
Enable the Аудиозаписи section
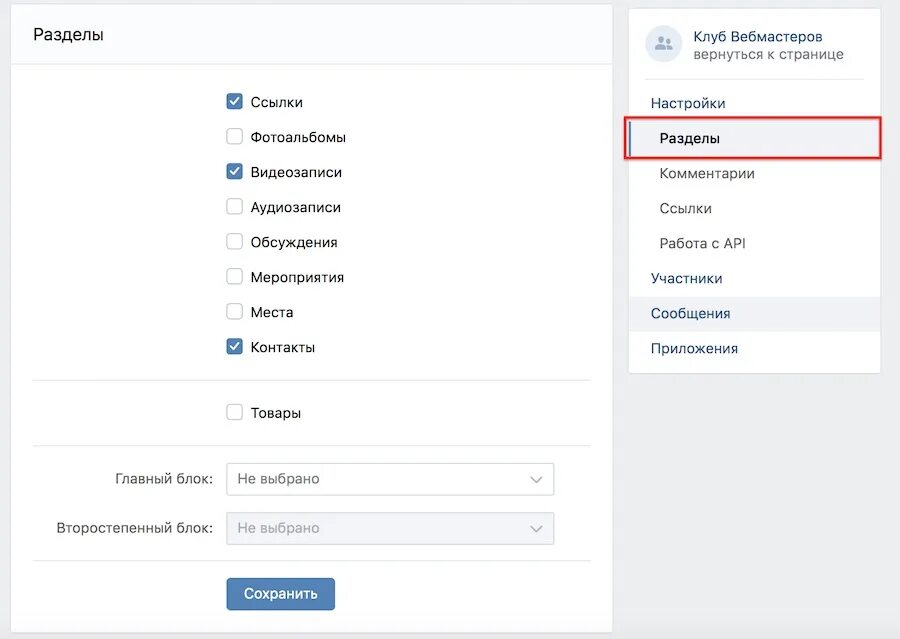click(x=234, y=206)
